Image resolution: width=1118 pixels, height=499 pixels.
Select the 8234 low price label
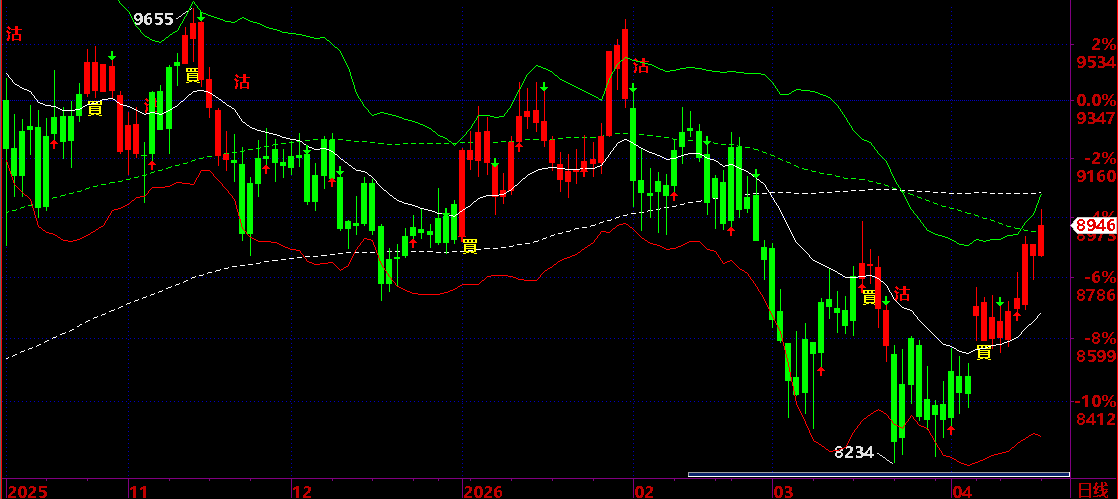click(x=853, y=452)
